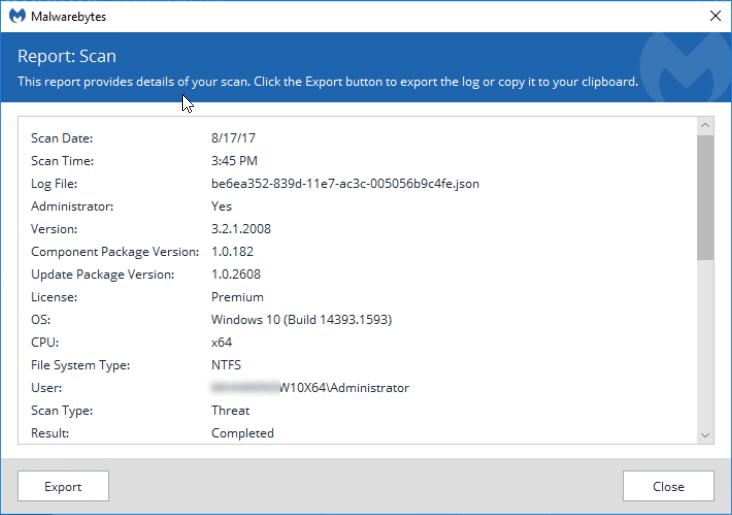Click the 'User:' label
Image resolution: width=732 pixels, height=515 pixels.
[x=46, y=388]
